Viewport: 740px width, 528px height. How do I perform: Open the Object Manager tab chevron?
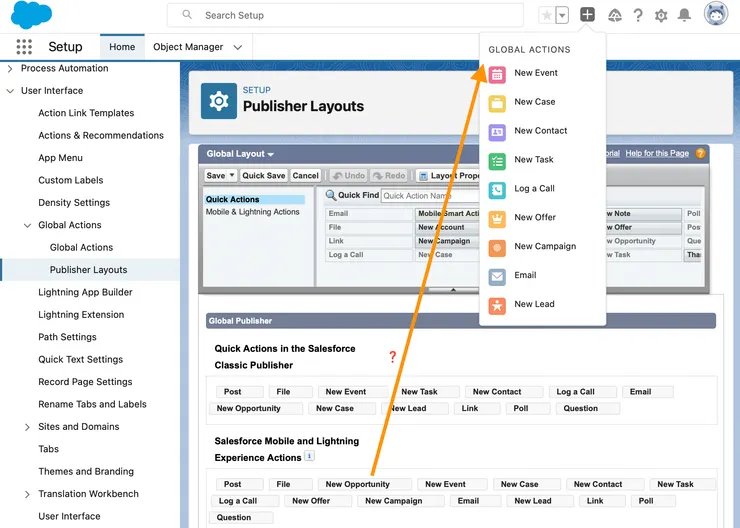238,47
